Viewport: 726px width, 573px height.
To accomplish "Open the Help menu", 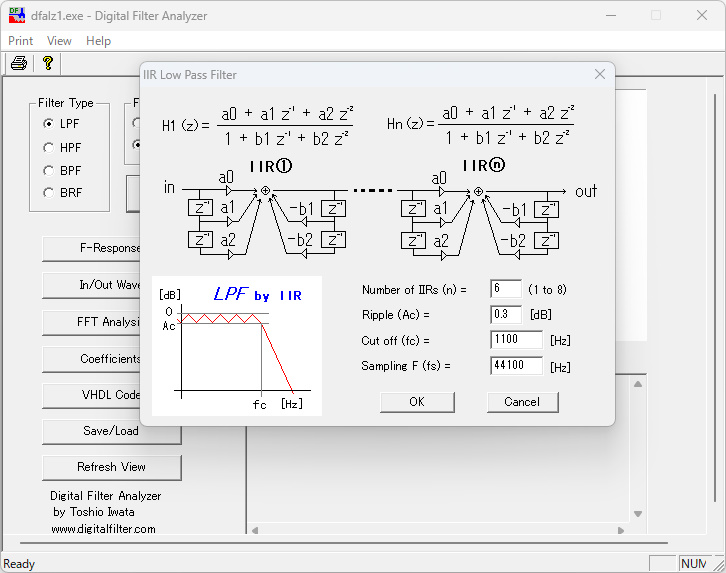I will pos(98,41).
